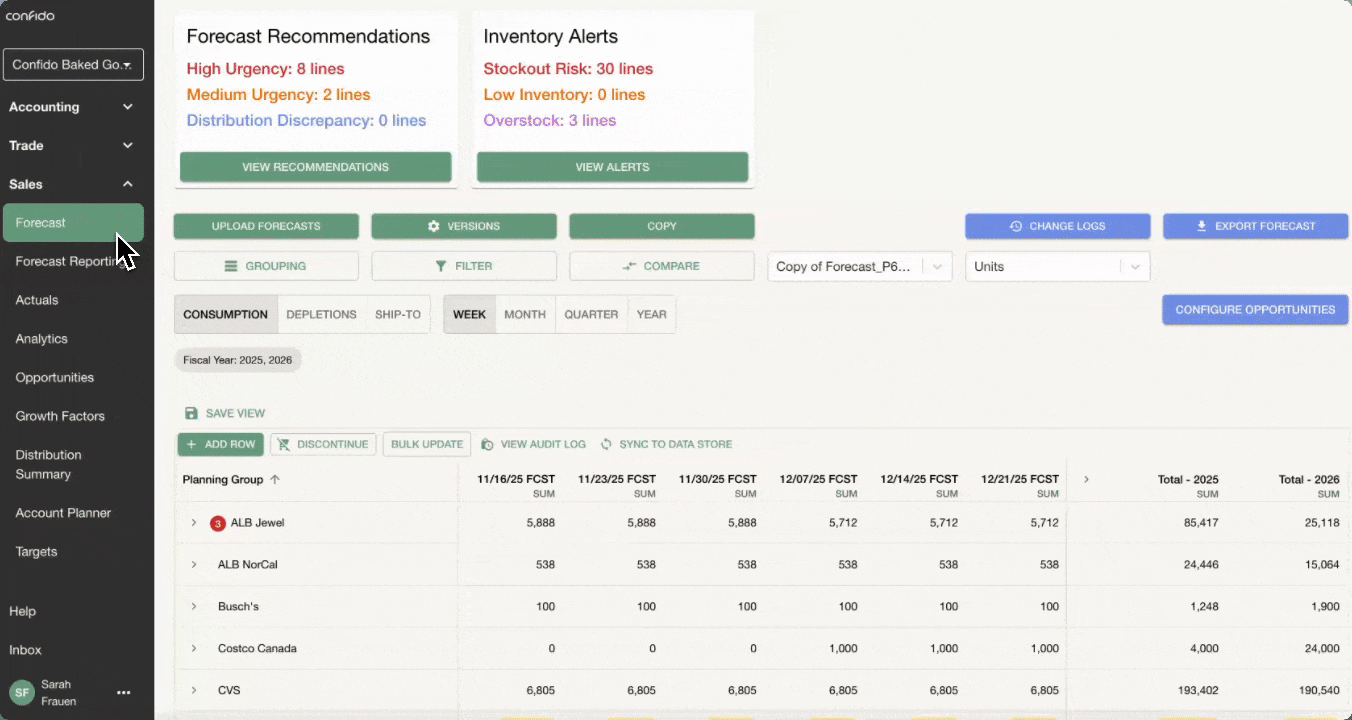Screen dimensions: 1352x720
Task: Click the Sync to Data Store refresh icon
Action: click(x=606, y=444)
